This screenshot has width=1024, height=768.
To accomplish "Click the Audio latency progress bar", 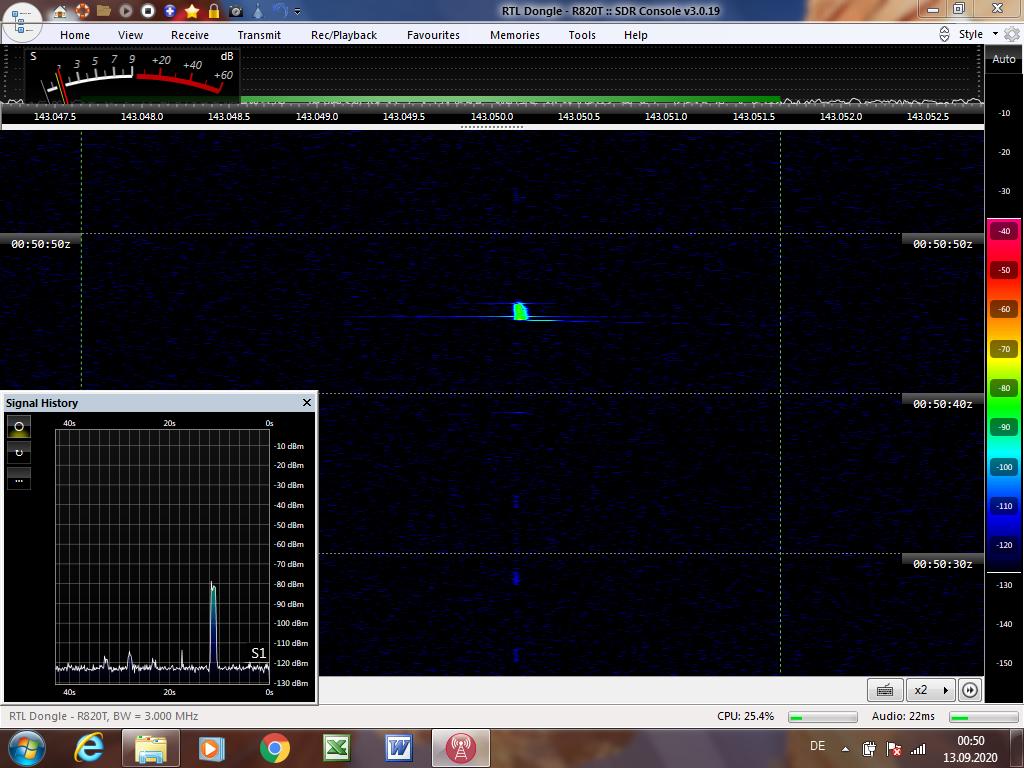I will (982, 717).
